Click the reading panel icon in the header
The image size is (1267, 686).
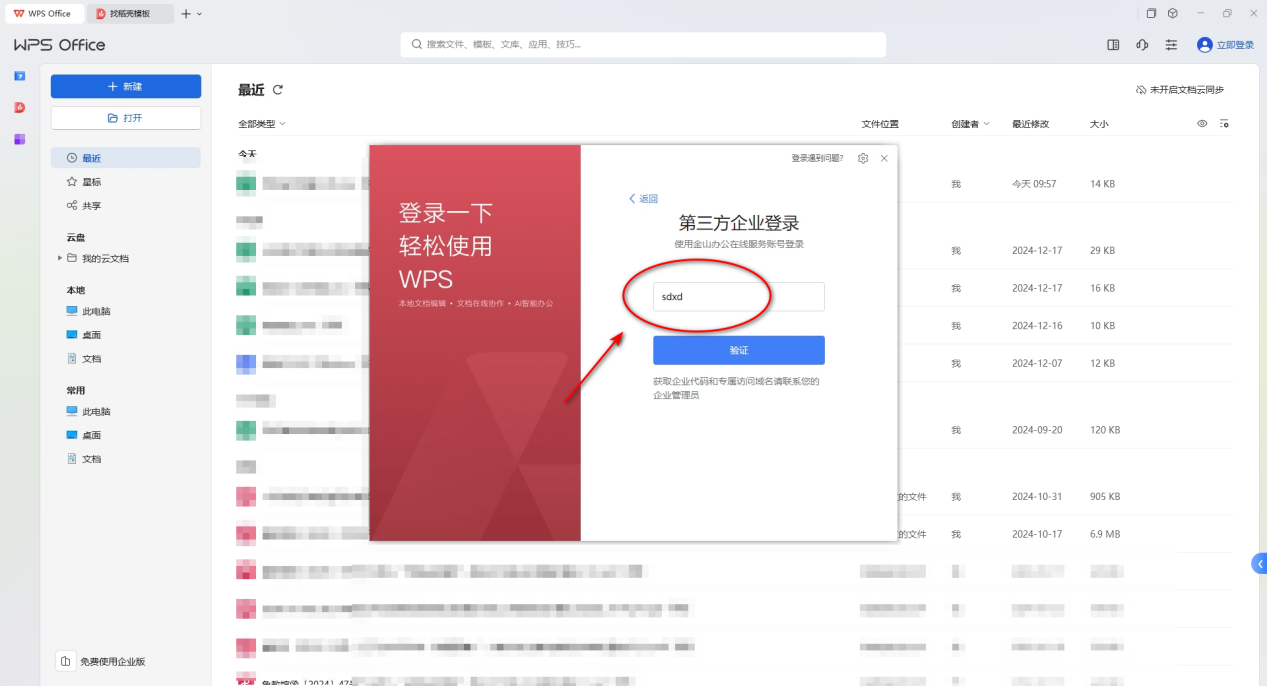(x=1113, y=45)
